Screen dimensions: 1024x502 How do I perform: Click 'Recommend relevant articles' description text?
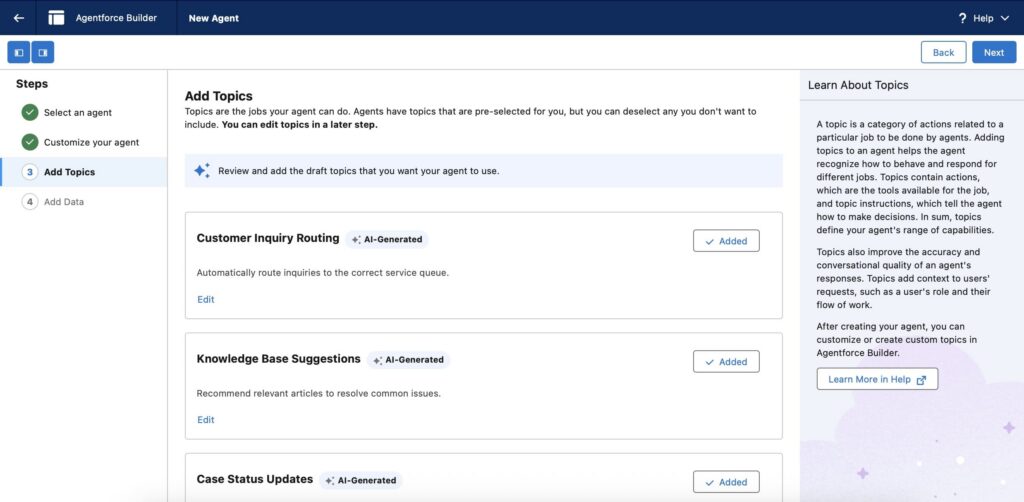(x=319, y=394)
